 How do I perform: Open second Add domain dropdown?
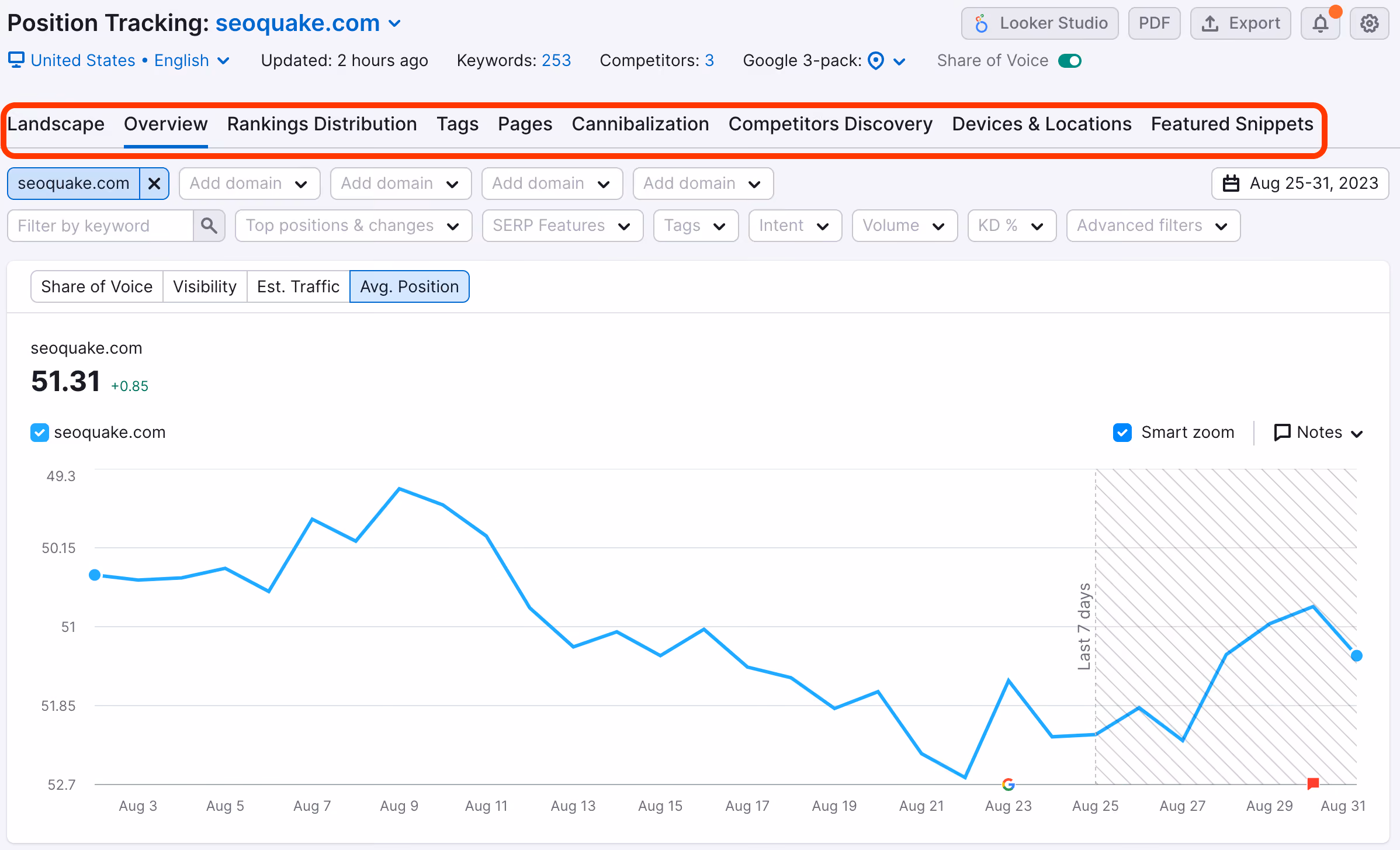[x=401, y=184]
